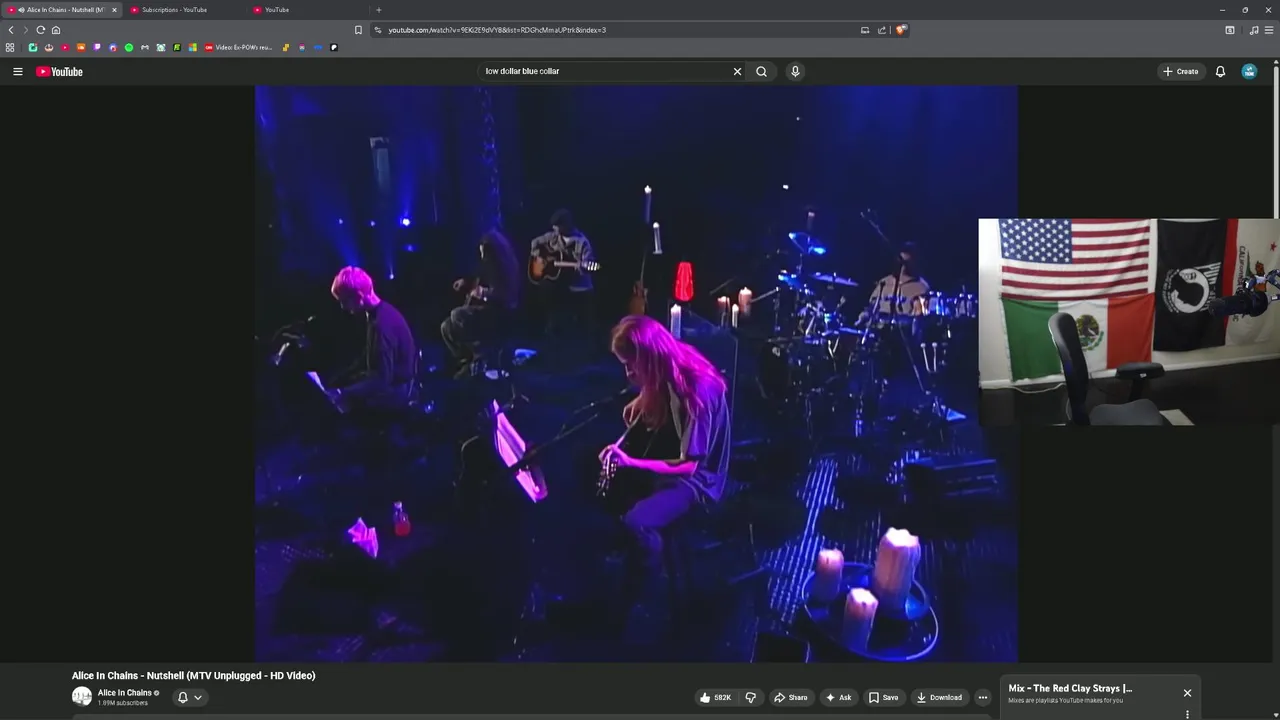Toggle the subscription notification bell dropdown

189,697
